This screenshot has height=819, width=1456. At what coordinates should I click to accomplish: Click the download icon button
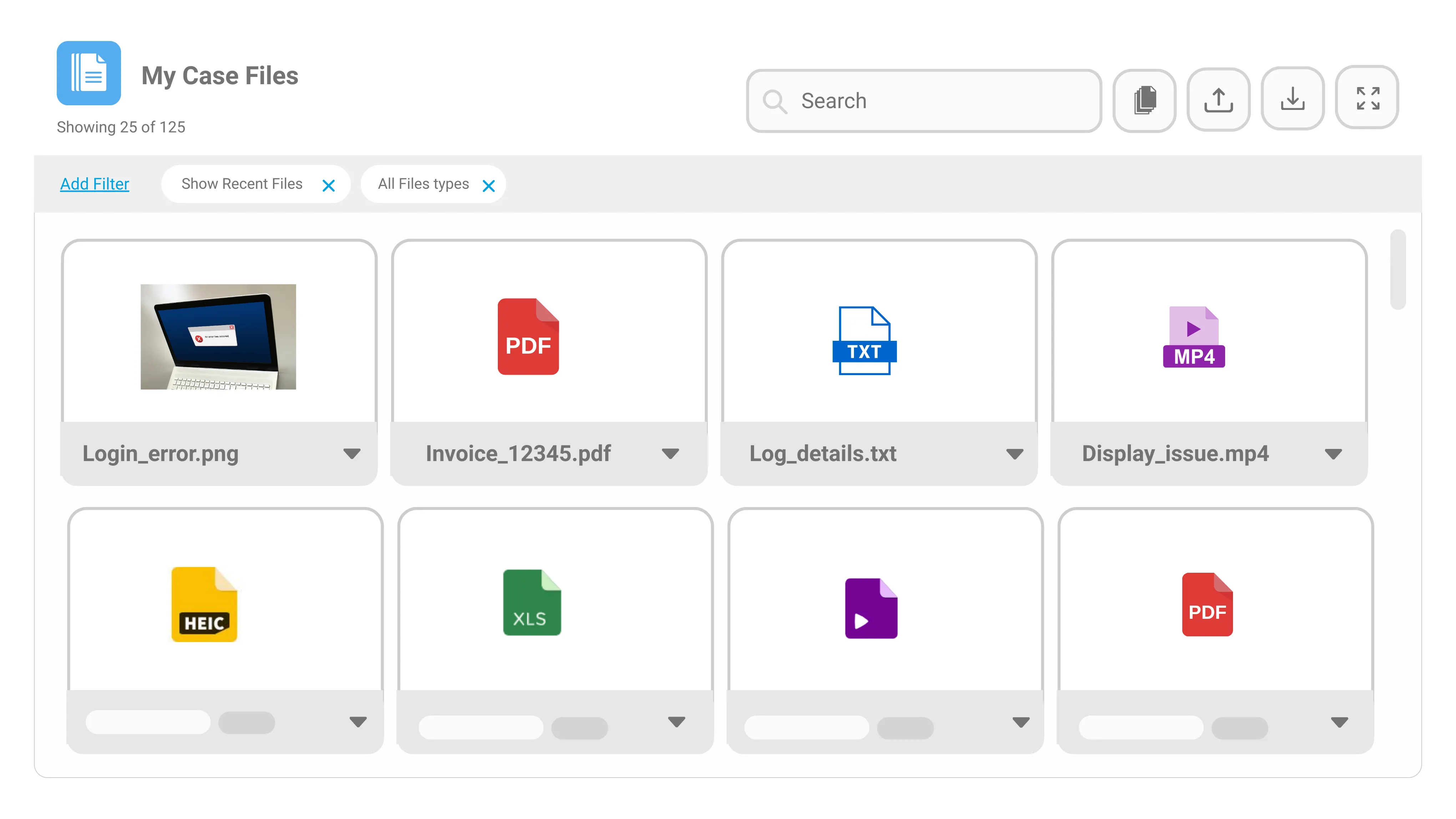click(x=1292, y=99)
